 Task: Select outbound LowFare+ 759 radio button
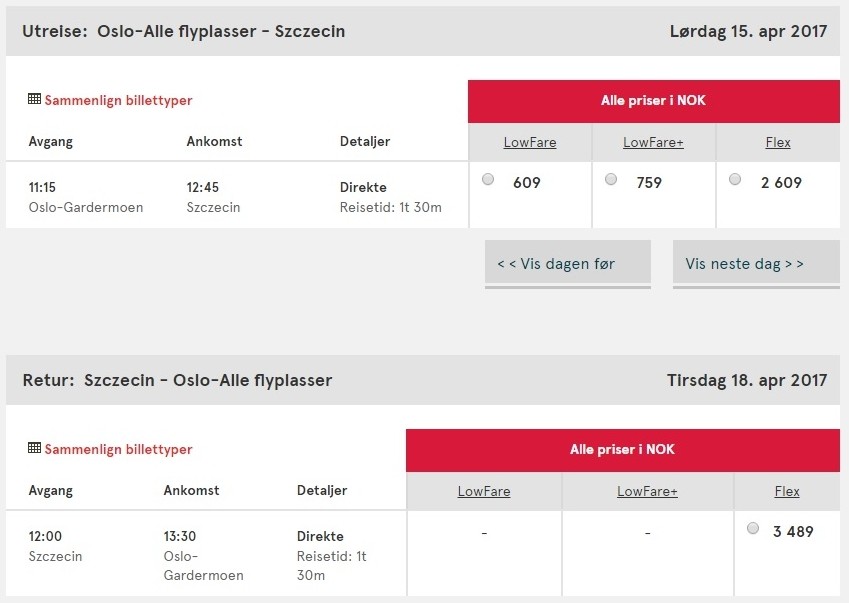[x=611, y=179]
